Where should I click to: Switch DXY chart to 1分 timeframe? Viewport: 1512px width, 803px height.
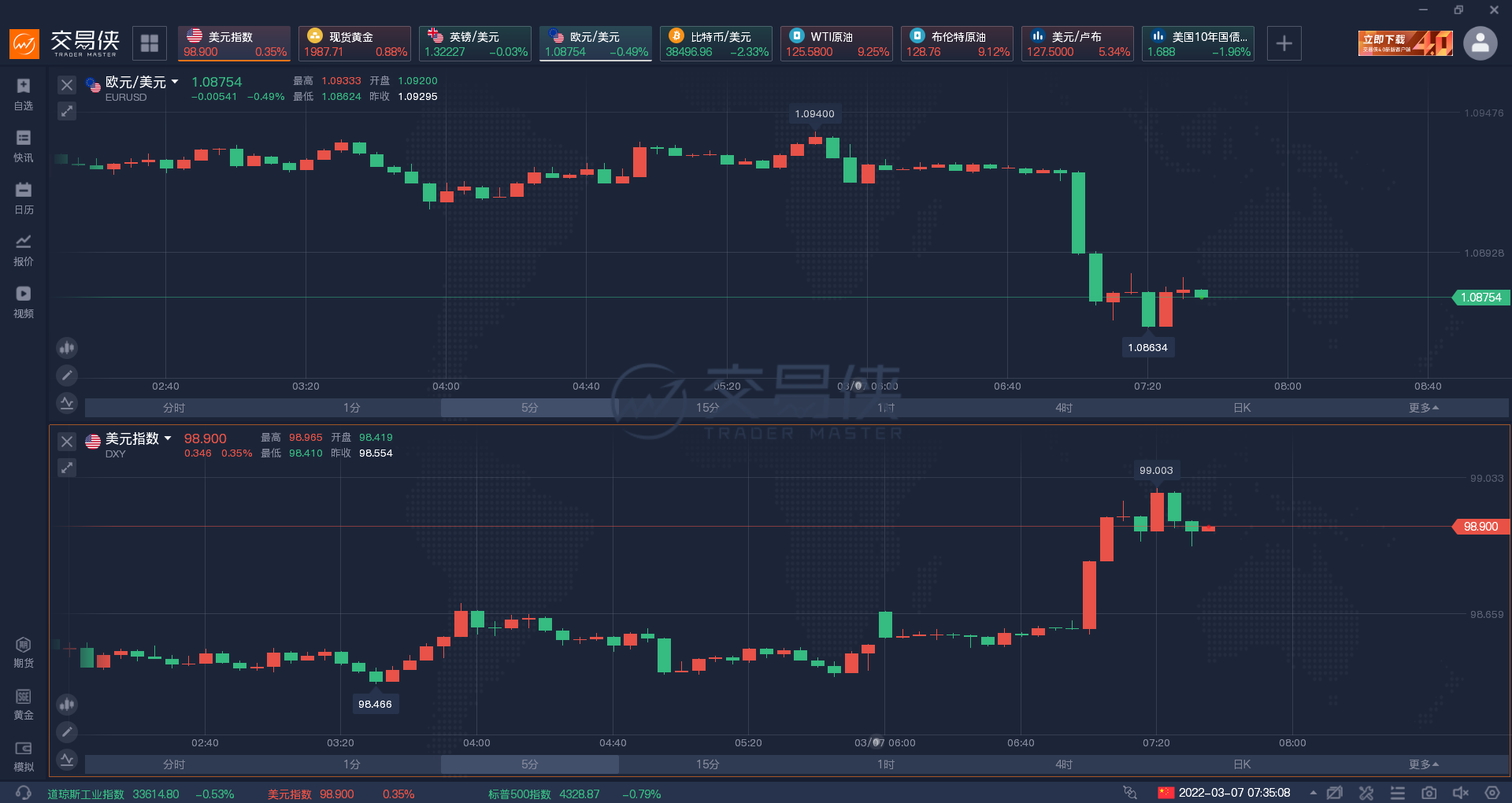[x=352, y=764]
